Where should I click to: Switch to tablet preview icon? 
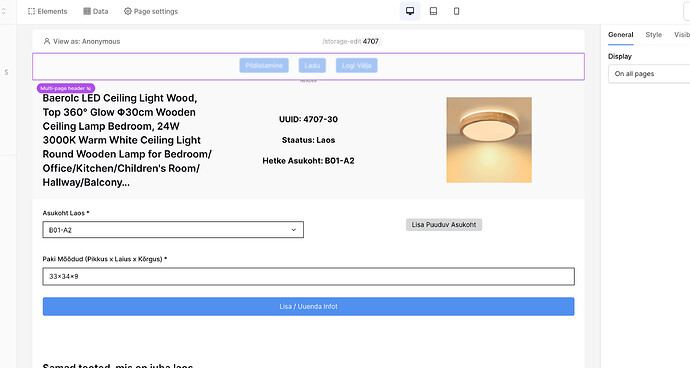433,11
